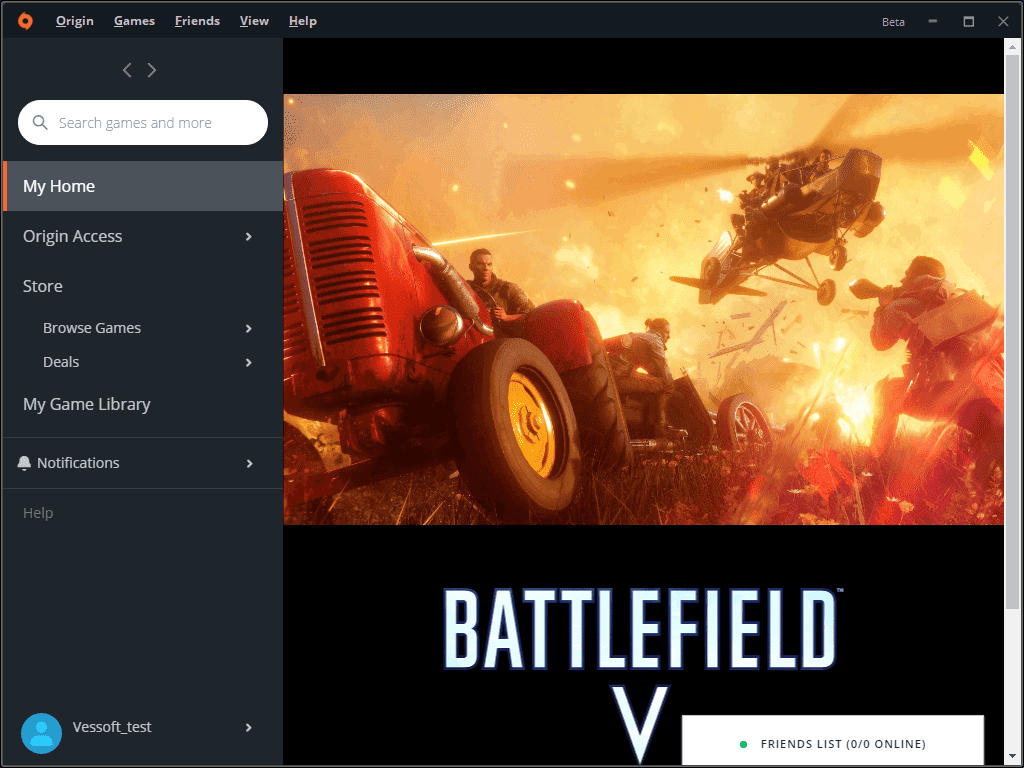
Task: Close the Origin window
Action: point(1004,21)
